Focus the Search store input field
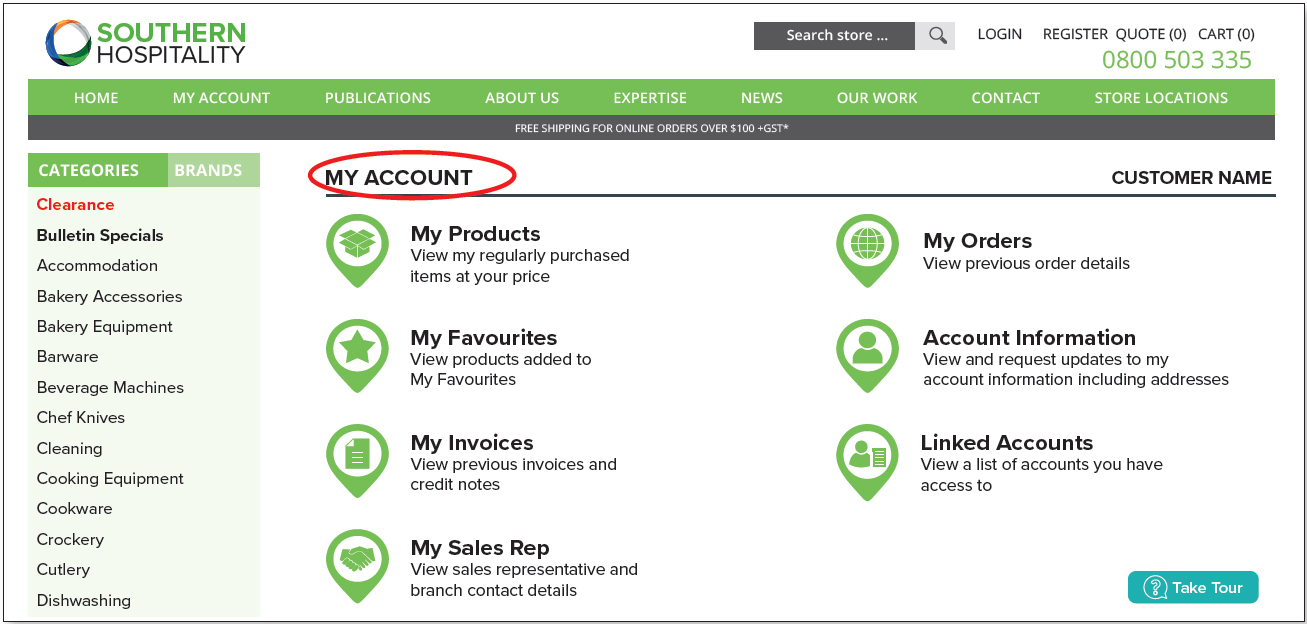Image resolution: width=1307 pixels, height=624 pixels. pyautogui.click(x=835, y=35)
